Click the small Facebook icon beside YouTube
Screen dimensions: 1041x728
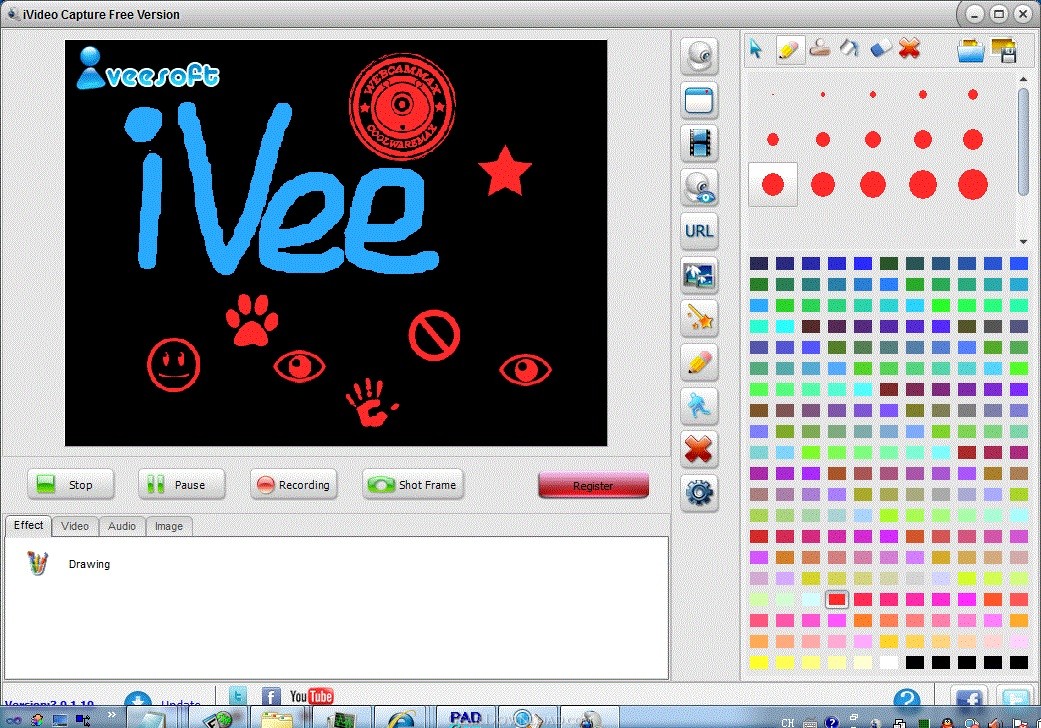pos(270,696)
